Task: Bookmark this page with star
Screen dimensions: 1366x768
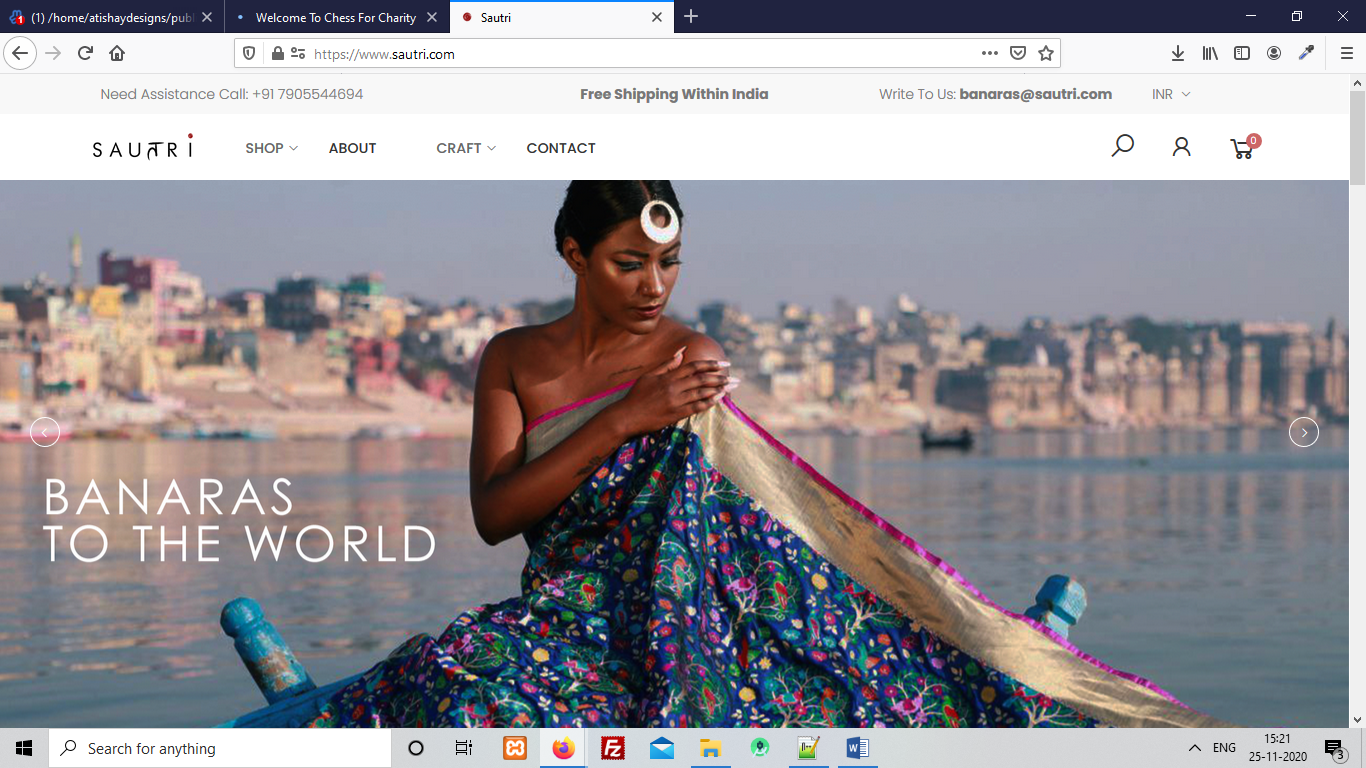Action: (x=1046, y=53)
